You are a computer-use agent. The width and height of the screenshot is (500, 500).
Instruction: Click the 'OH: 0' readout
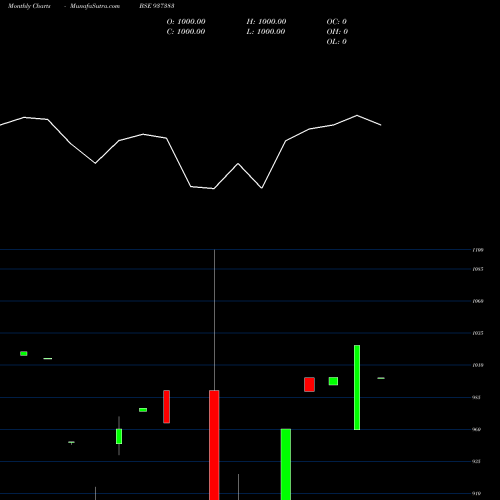pyautogui.click(x=337, y=32)
